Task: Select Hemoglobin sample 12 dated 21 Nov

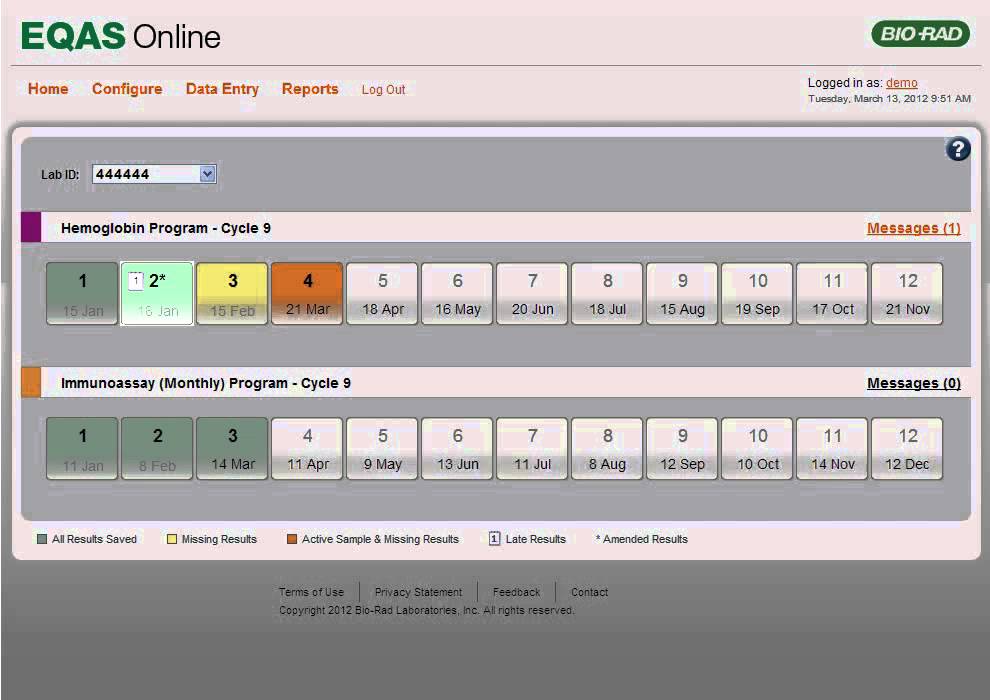Action: (907, 294)
